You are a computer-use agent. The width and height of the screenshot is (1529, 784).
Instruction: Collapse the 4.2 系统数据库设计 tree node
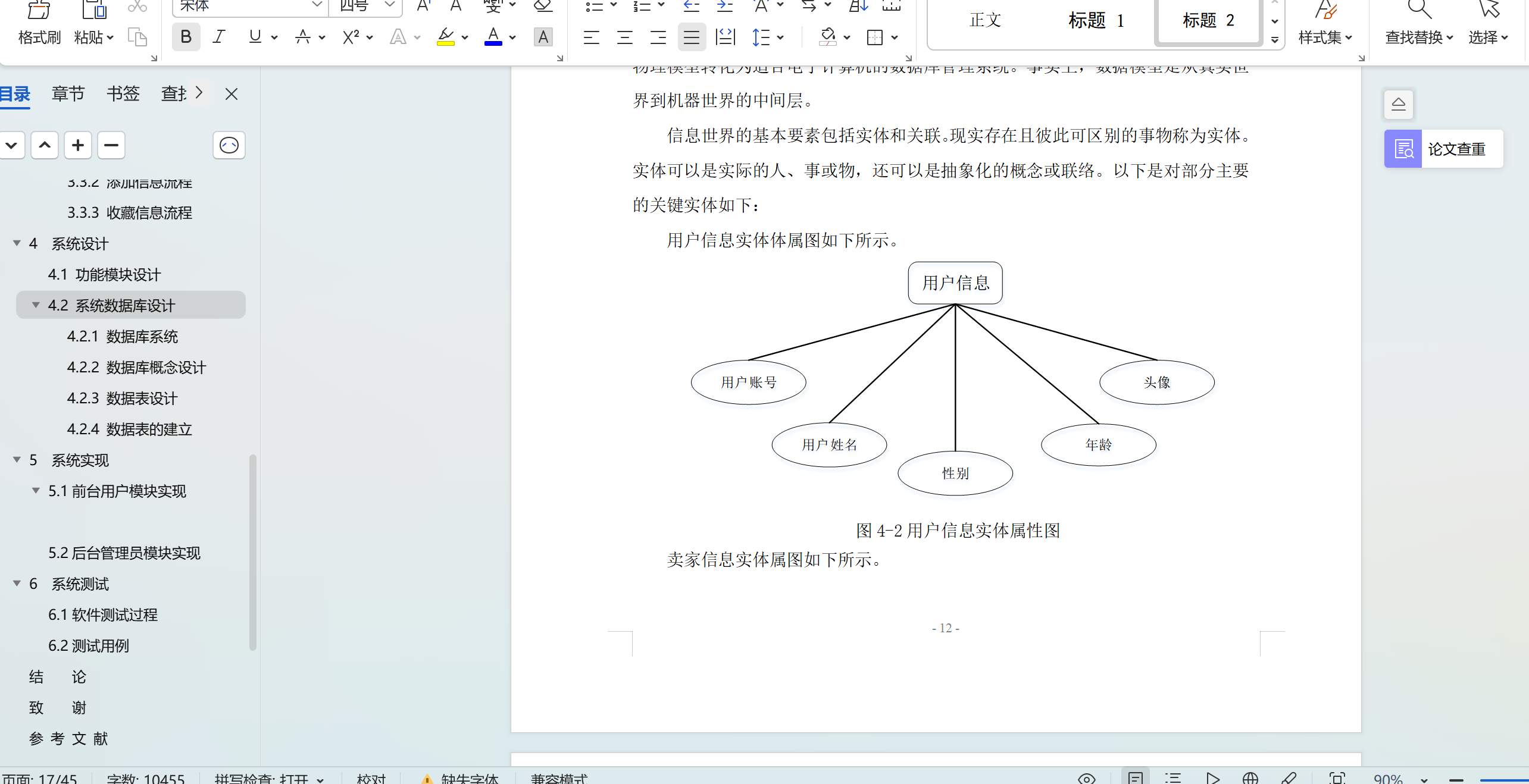36,305
